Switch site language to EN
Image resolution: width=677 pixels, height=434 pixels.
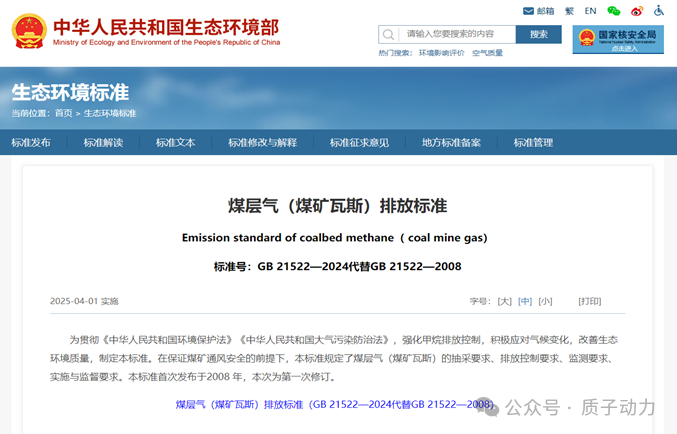click(x=590, y=11)
